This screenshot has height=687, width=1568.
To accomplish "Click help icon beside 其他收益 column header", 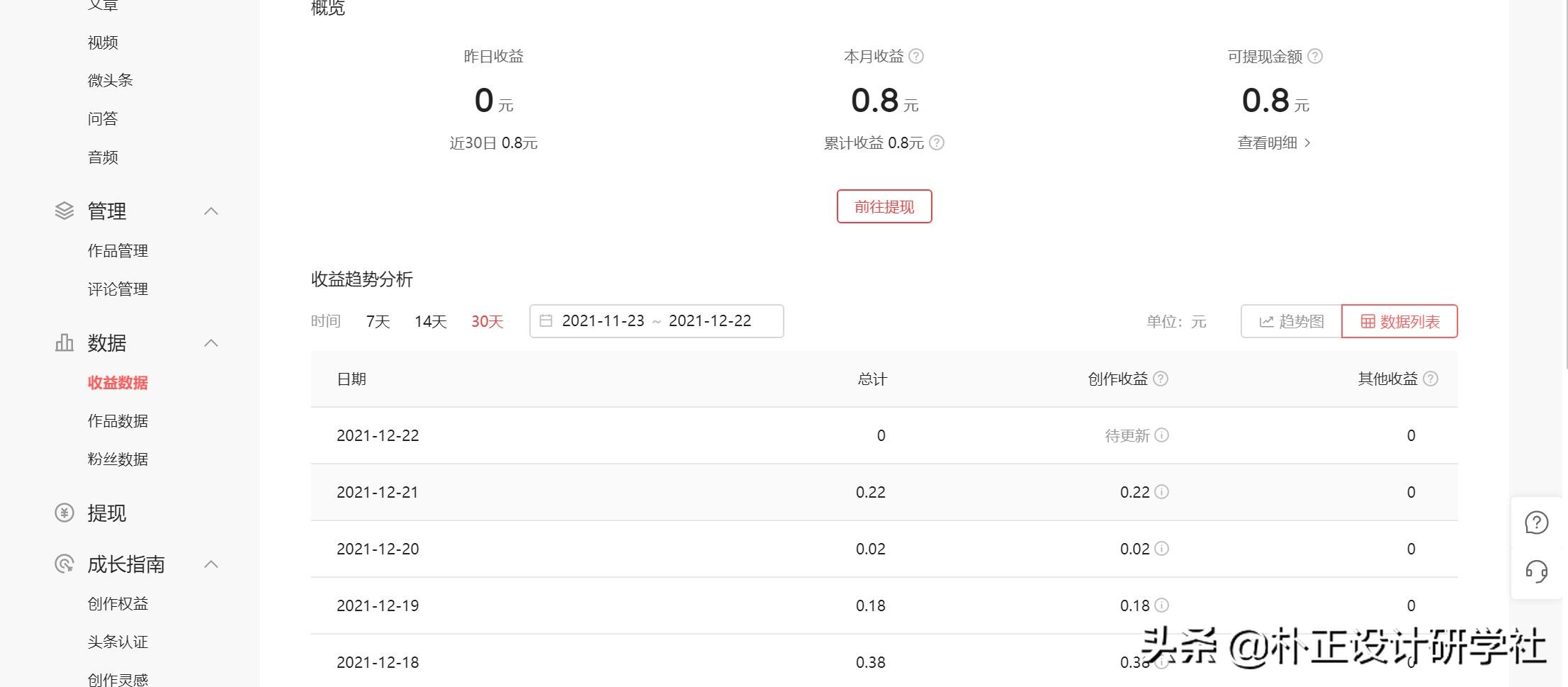I will (1431, 379).
